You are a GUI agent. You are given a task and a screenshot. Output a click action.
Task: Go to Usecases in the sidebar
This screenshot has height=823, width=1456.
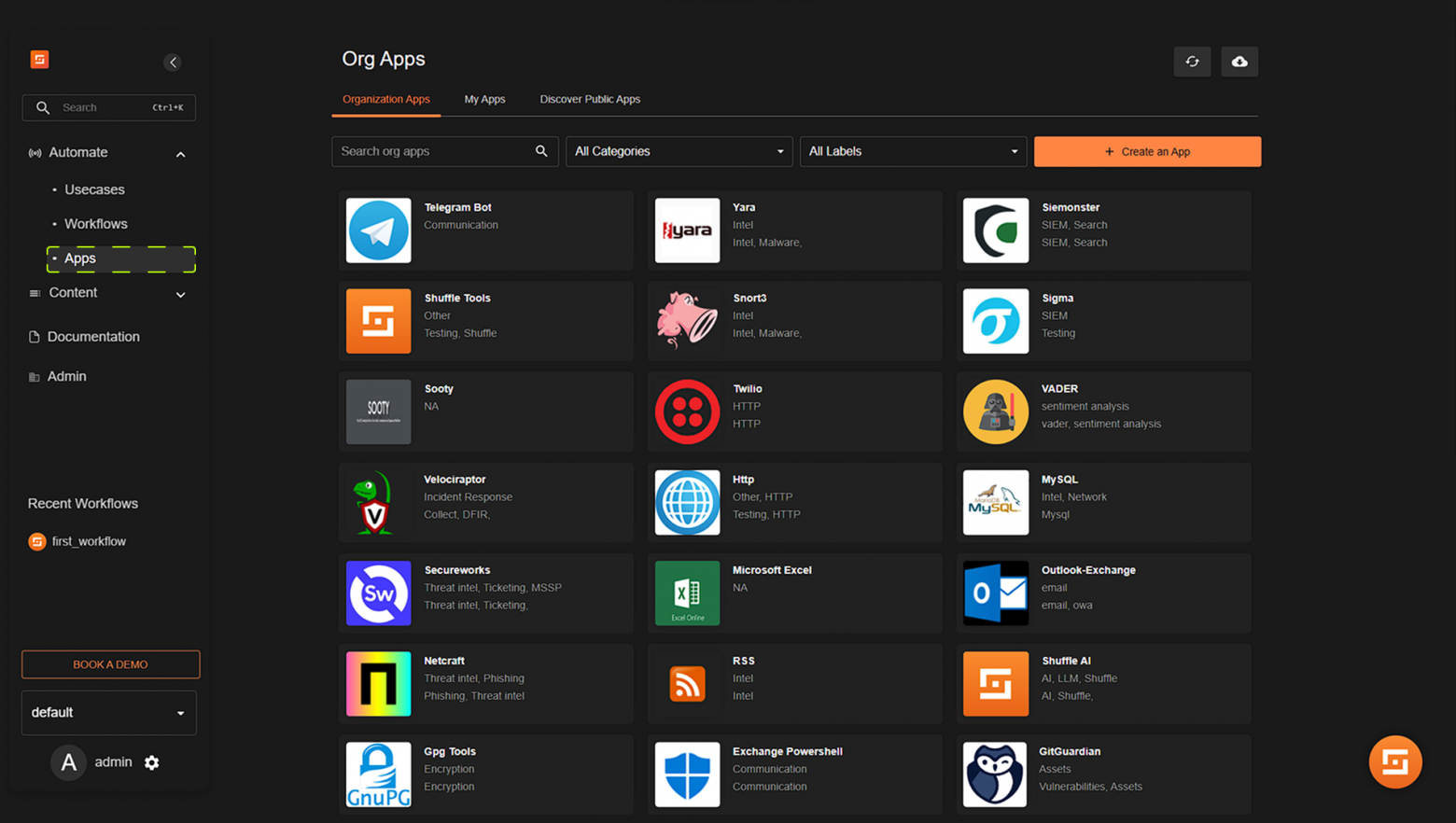point(94,189)
